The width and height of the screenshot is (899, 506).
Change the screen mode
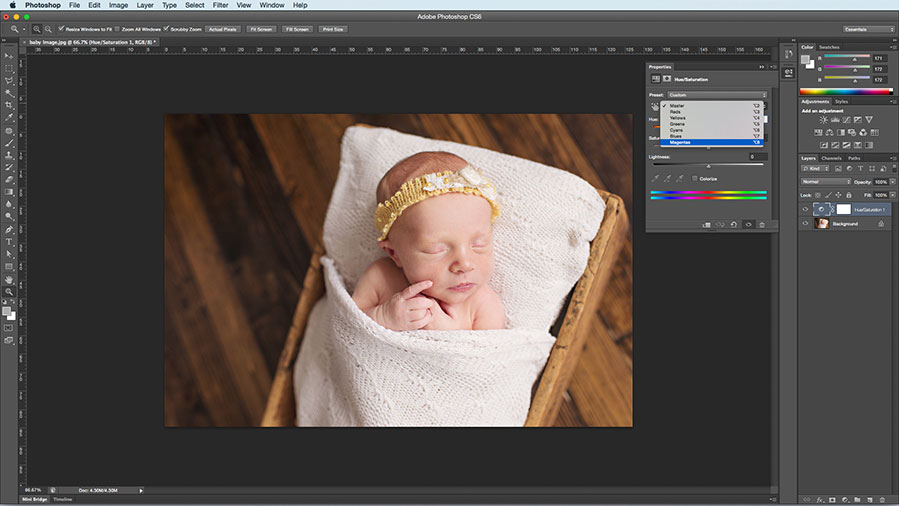(9, 340)
